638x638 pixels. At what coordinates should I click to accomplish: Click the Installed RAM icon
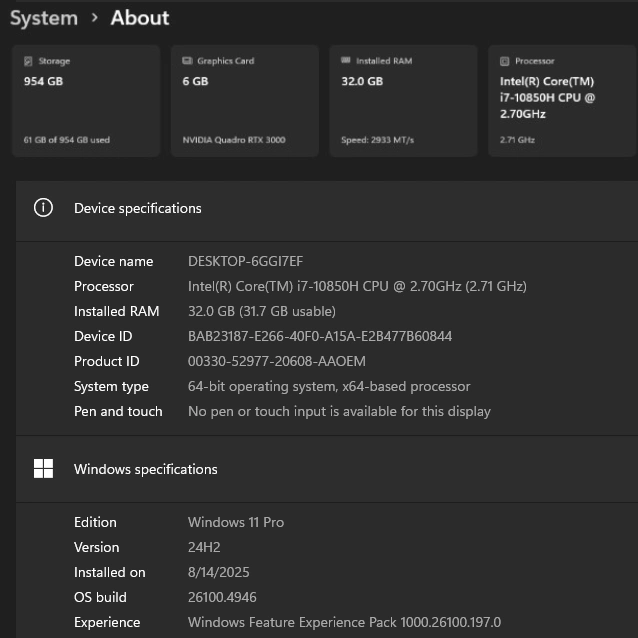pos(346,61)
